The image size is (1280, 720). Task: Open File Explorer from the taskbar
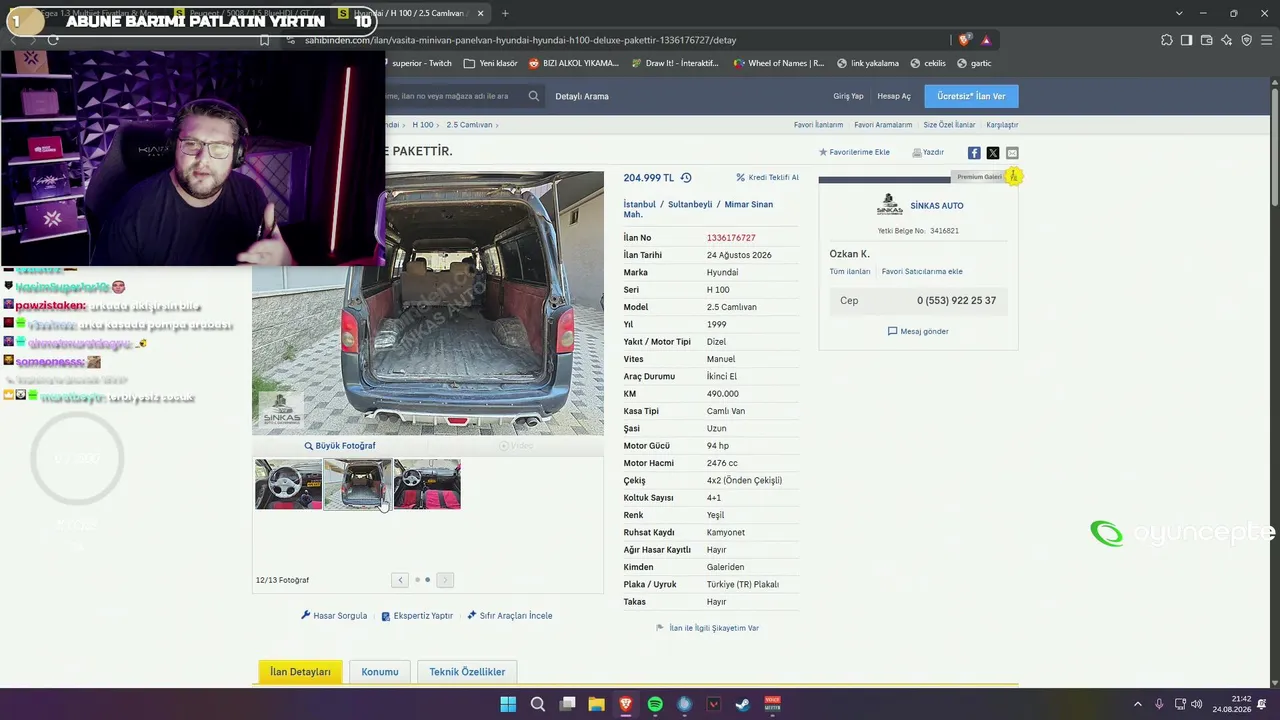(x=596, y=704)
